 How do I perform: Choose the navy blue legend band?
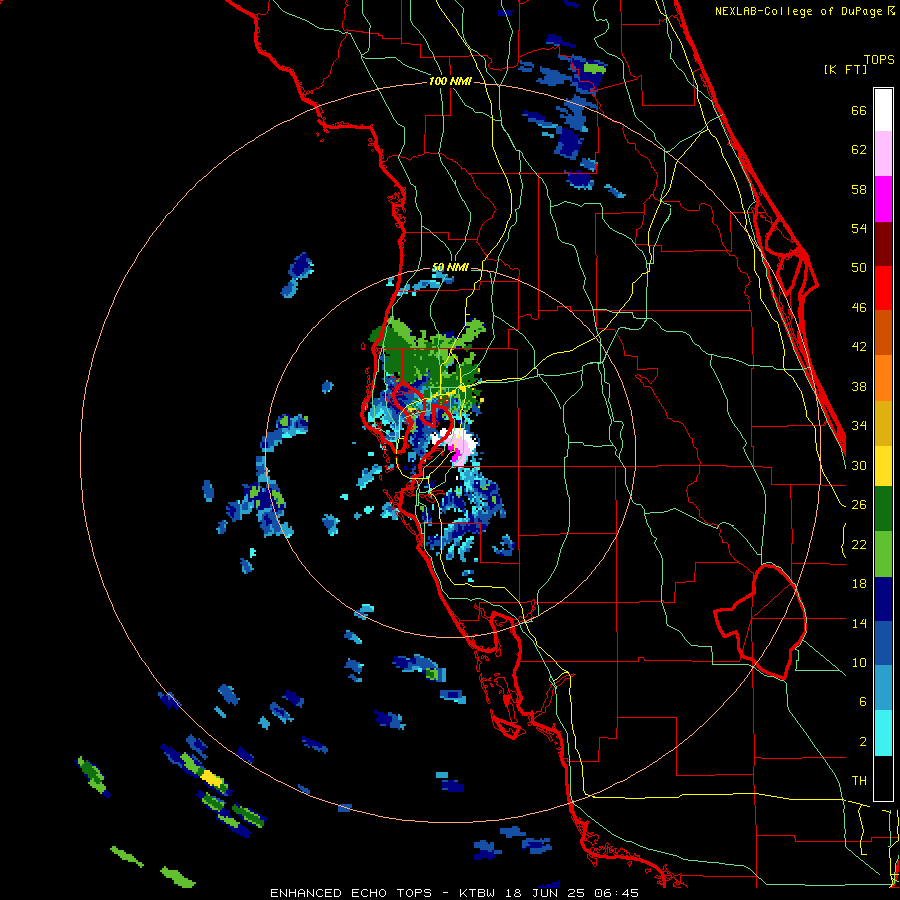883,599
